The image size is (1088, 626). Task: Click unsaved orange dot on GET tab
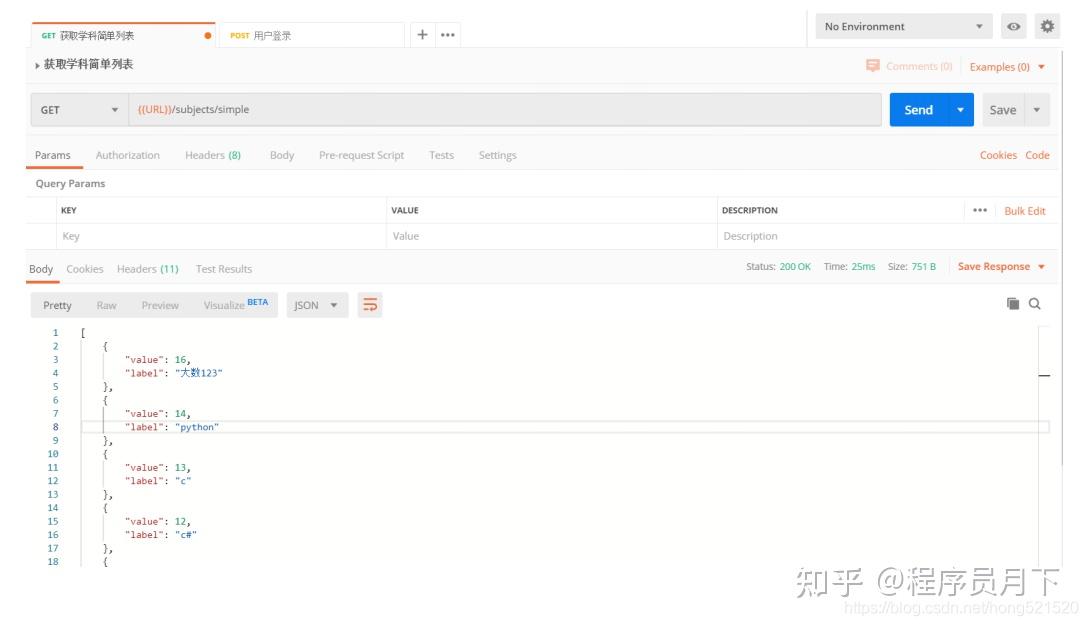tap(207, 35)
